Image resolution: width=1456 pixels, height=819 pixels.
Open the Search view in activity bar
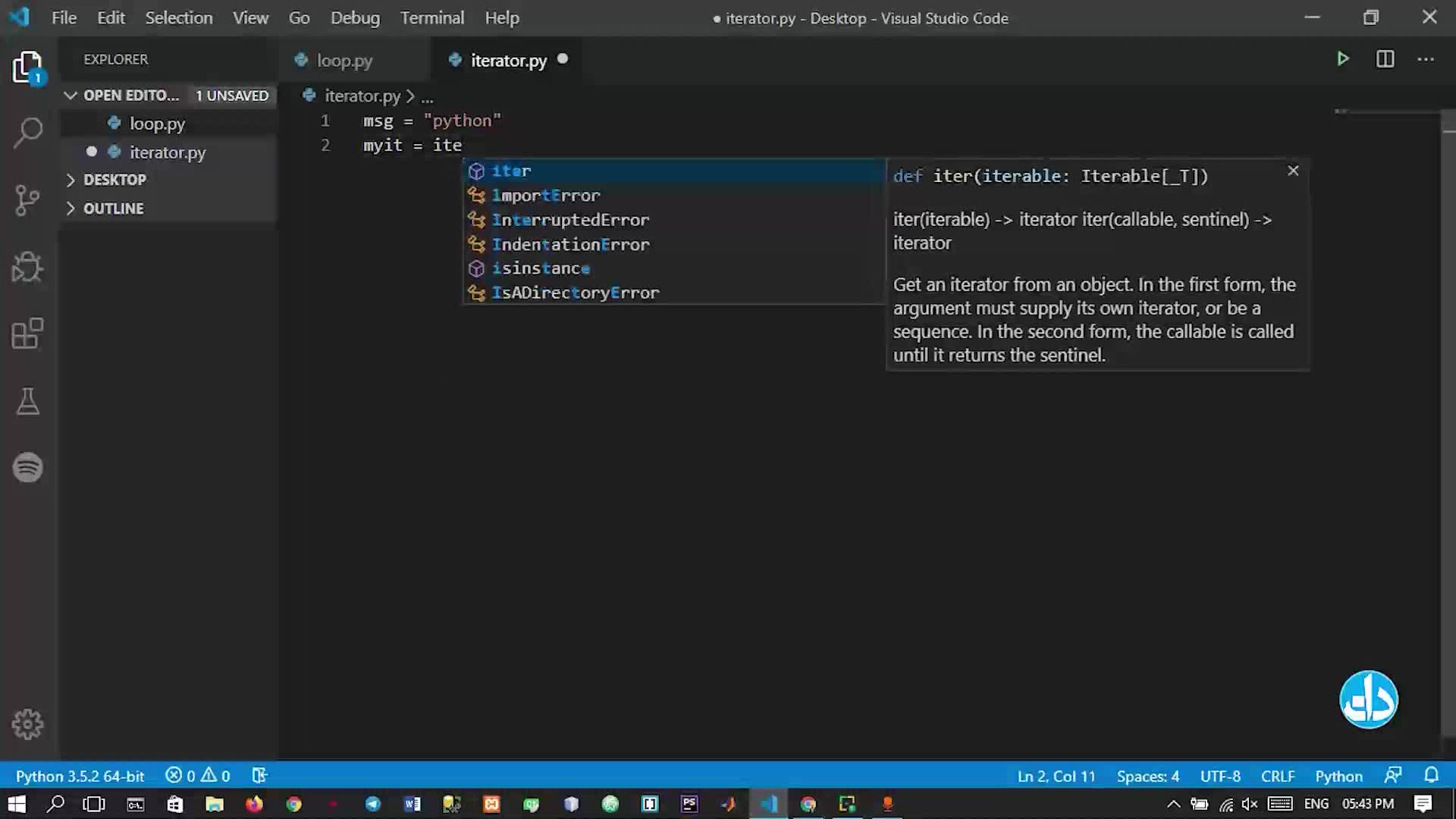28,133
